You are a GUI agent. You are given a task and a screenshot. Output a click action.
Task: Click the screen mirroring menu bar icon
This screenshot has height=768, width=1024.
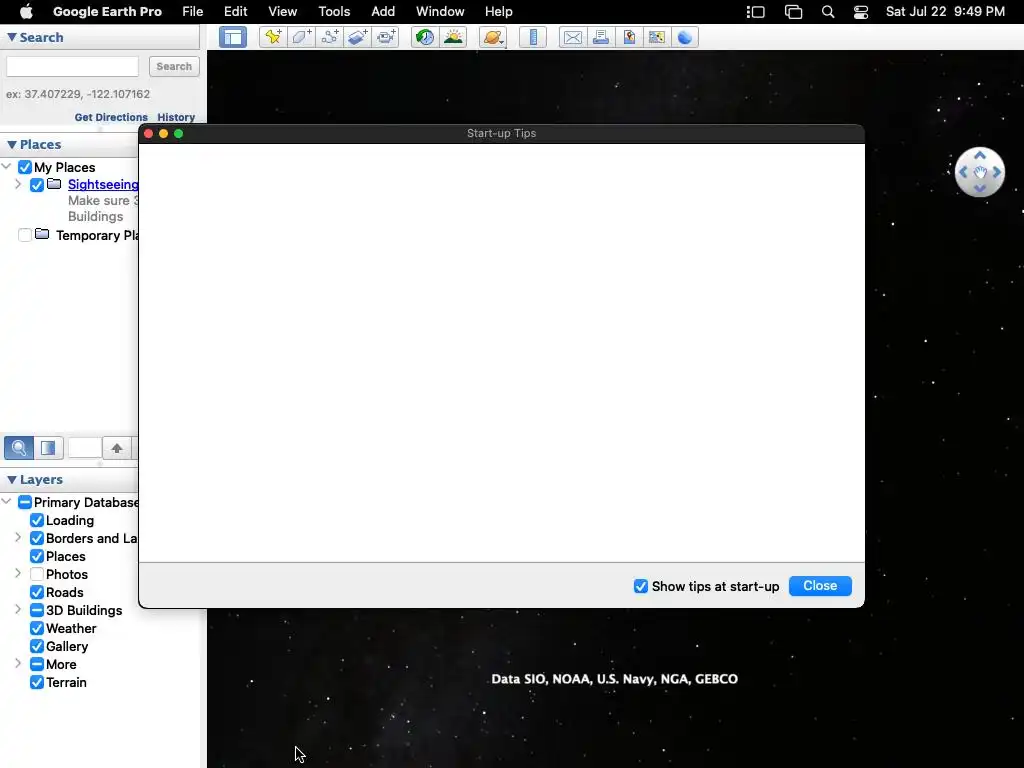[793, 12]
